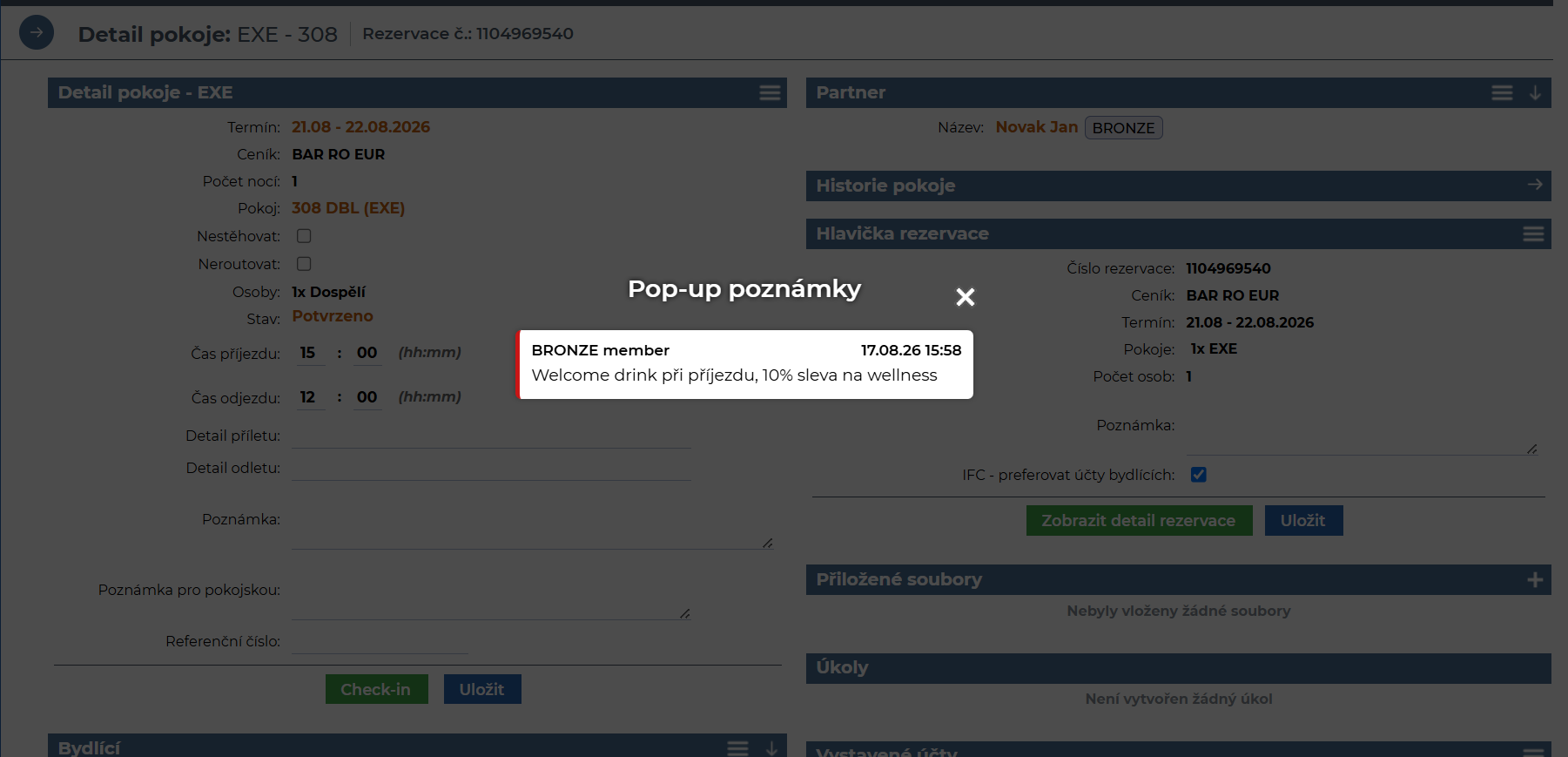The height and width of the screenshot is (757, 1568).
Task: Toggle the Nestěhovat checkbox
Action: pos(304,236)
